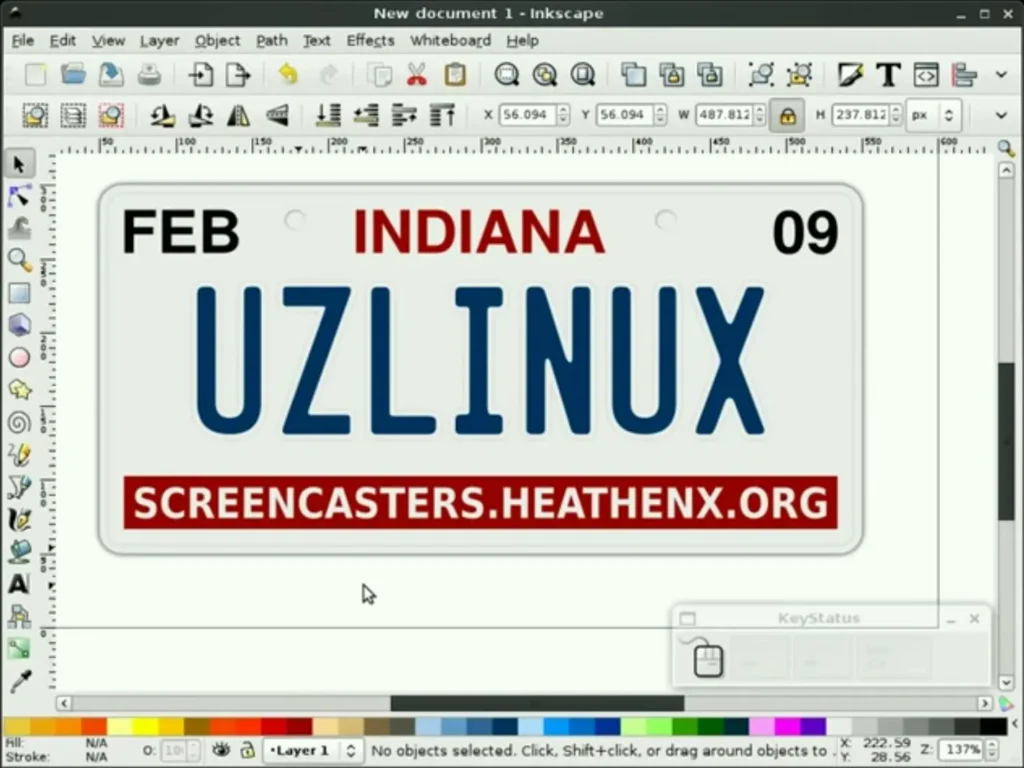This screenshot has height=768, width=1024.
Task: Click the Save document icon
Action: tap(111, 74)
